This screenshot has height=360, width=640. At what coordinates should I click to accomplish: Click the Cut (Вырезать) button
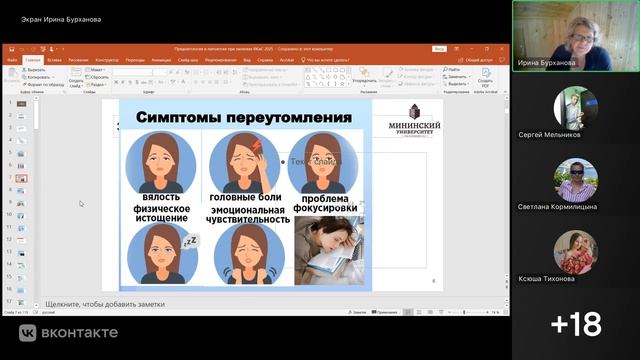(x=33, y=70)
